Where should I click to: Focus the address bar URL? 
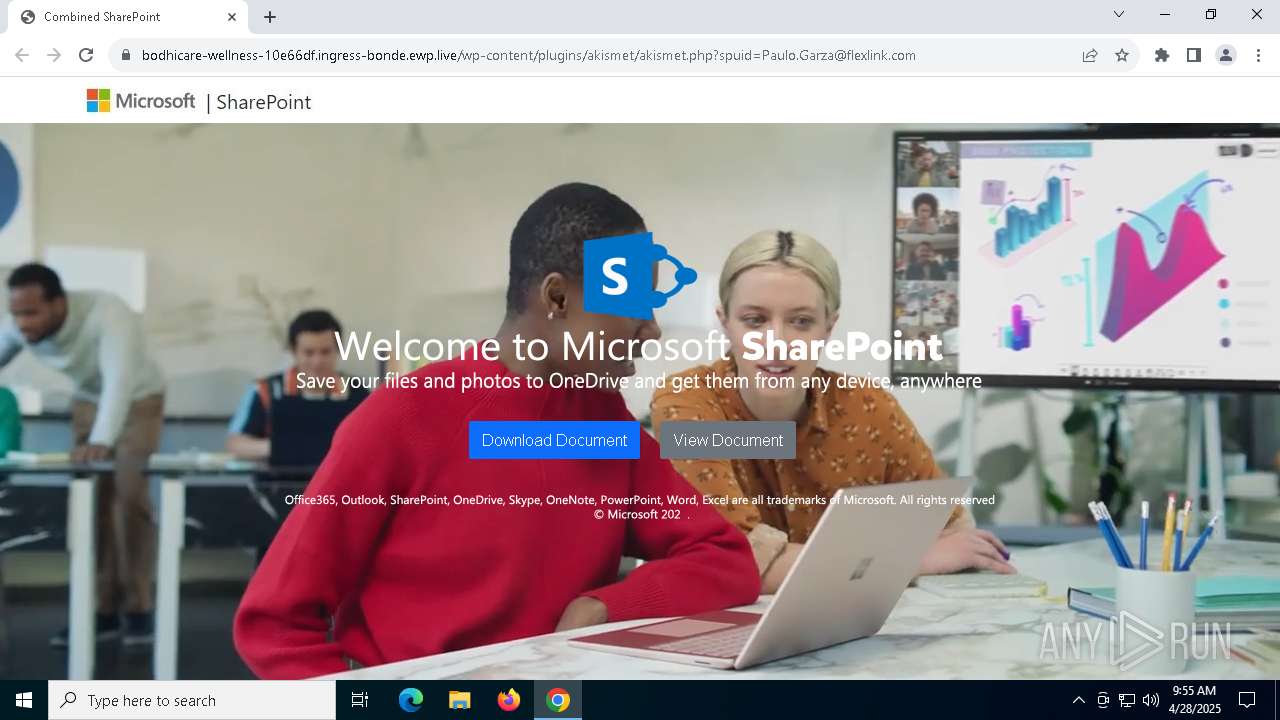(x=529, y=55)
